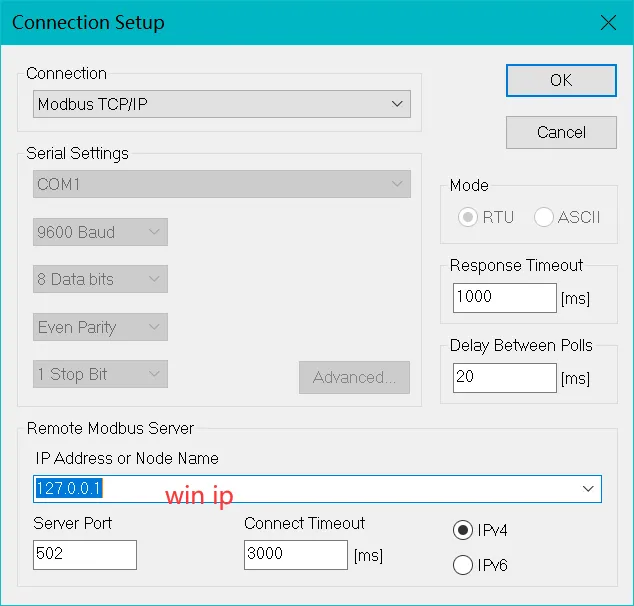Open the Even Parity dropdown
Screen dimensions: 634x606
point(100,327)
